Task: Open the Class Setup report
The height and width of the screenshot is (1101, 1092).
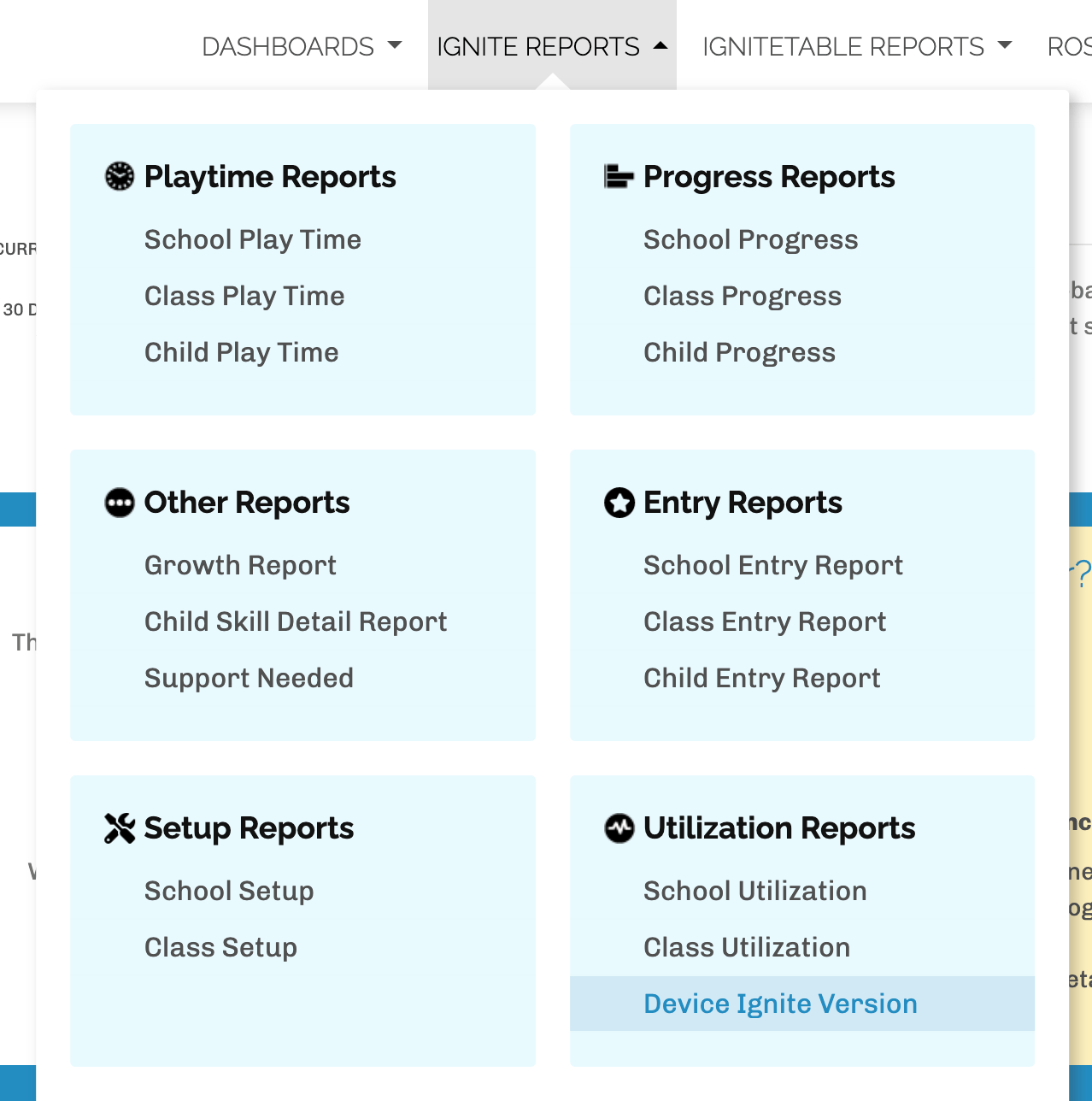Action: 220,947
